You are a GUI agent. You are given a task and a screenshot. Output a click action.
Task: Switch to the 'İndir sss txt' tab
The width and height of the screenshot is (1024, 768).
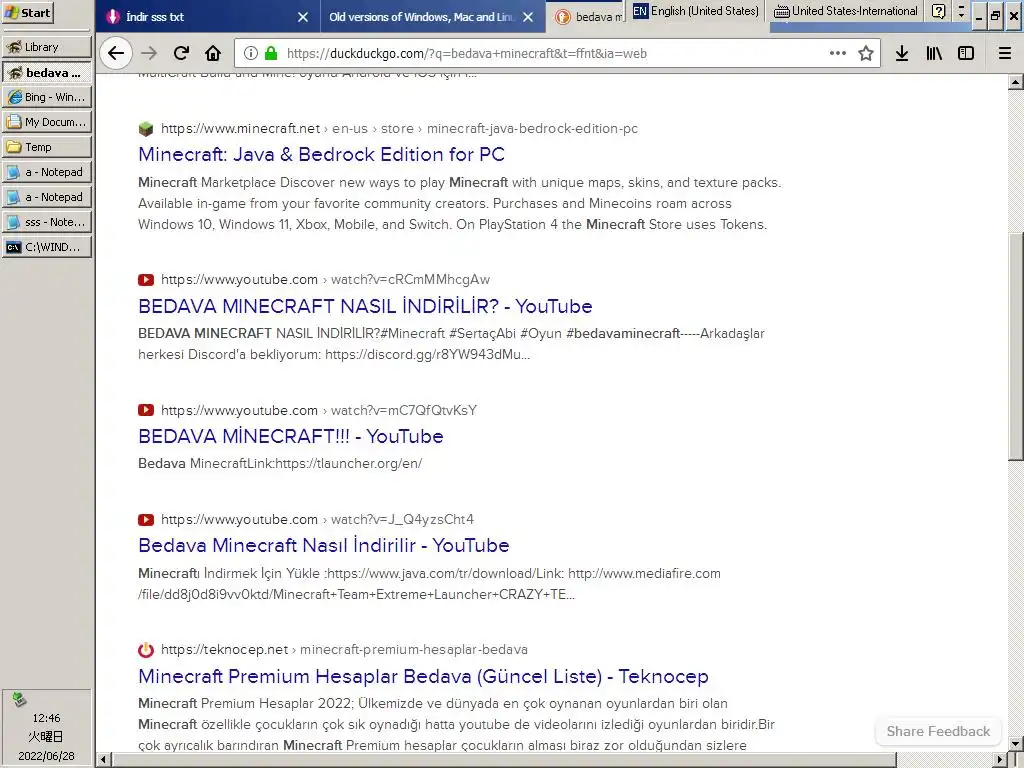pyautogui.click(x=208, y=17)
